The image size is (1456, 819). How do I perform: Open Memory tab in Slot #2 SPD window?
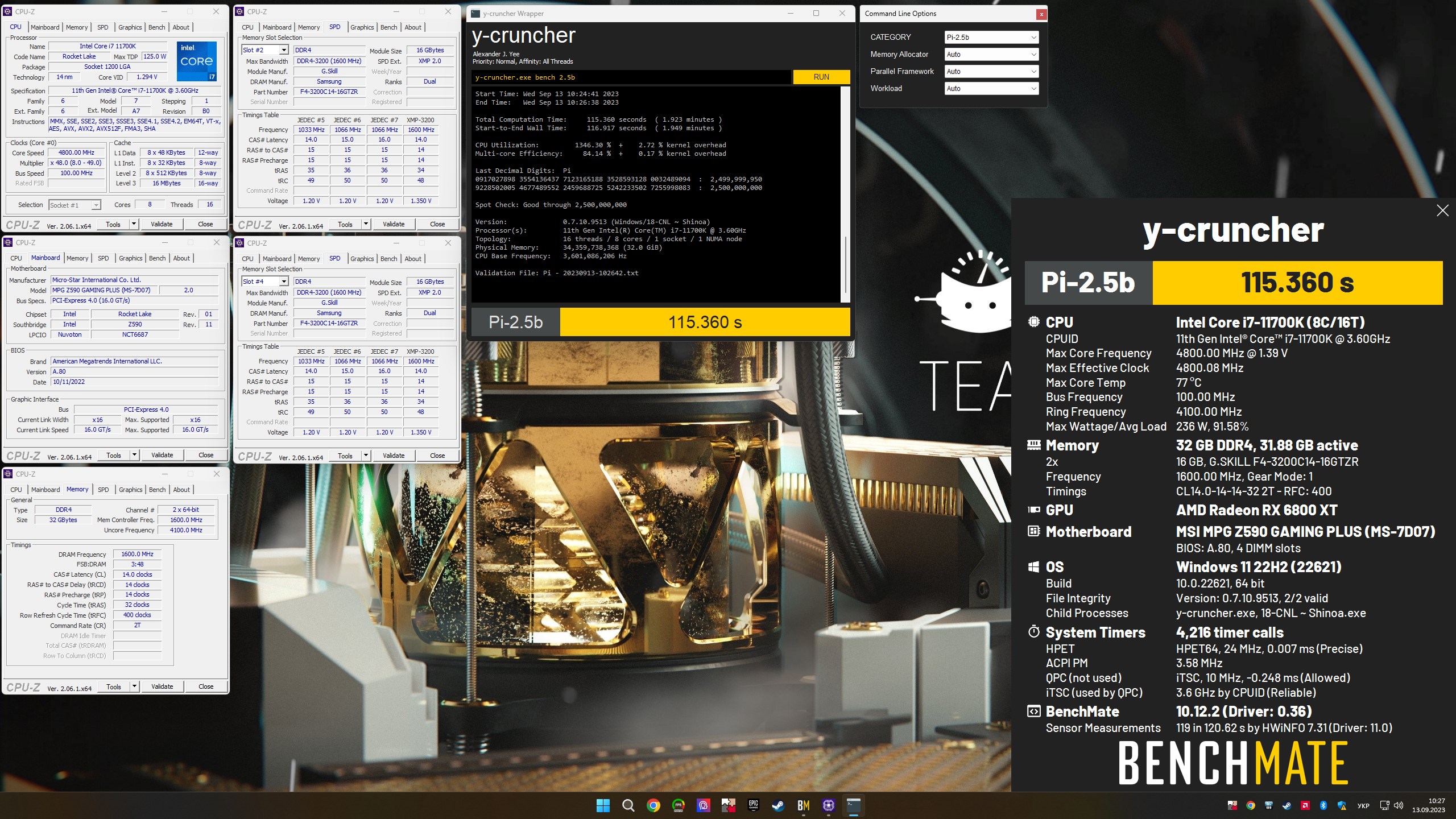(x=309, y=27)
